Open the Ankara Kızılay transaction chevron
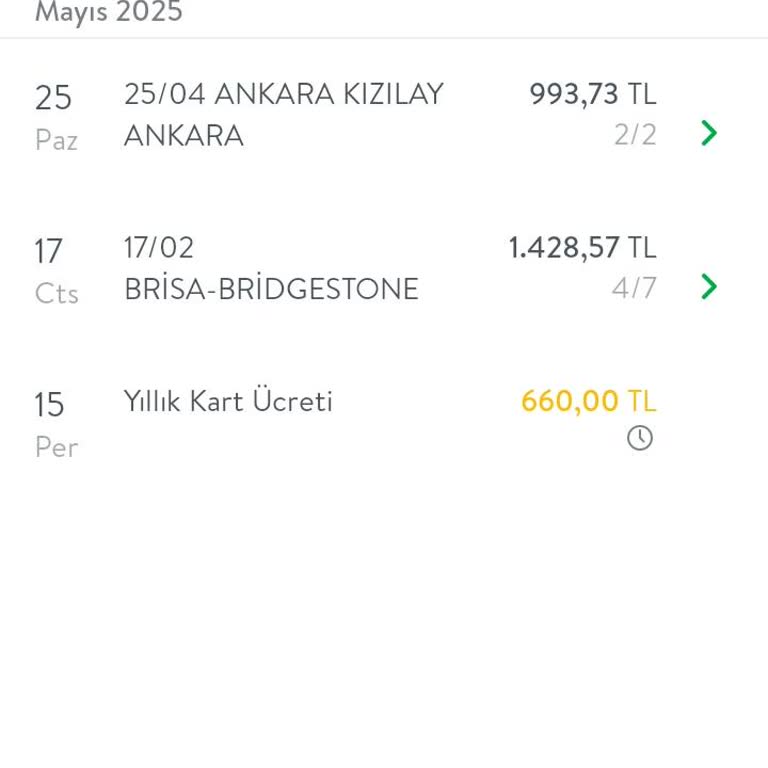This screenshot has height=768, width=768. tap(709, 133)
